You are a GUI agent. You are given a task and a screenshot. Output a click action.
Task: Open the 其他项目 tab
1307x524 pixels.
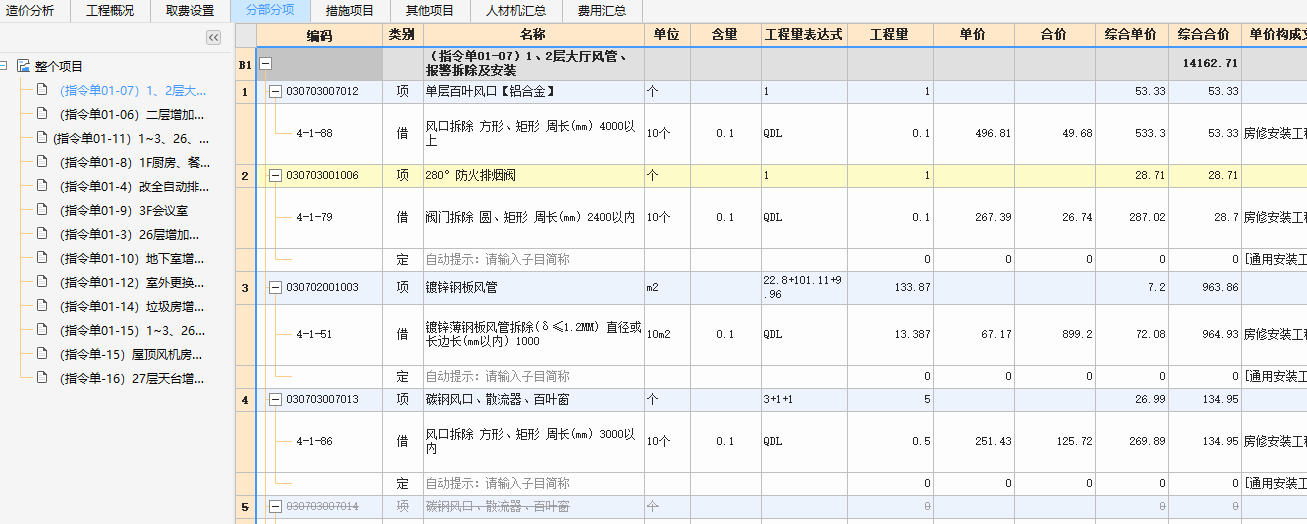coord(430,11)
